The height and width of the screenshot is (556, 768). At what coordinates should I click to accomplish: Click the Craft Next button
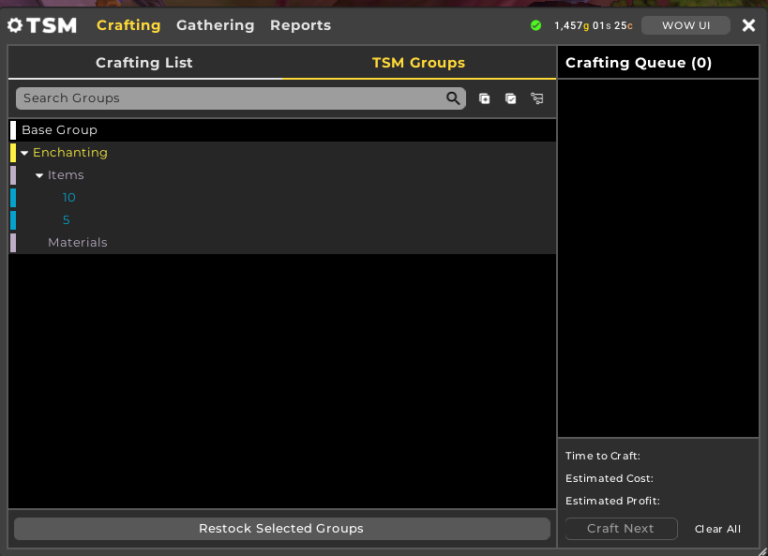tap(621, 529)
